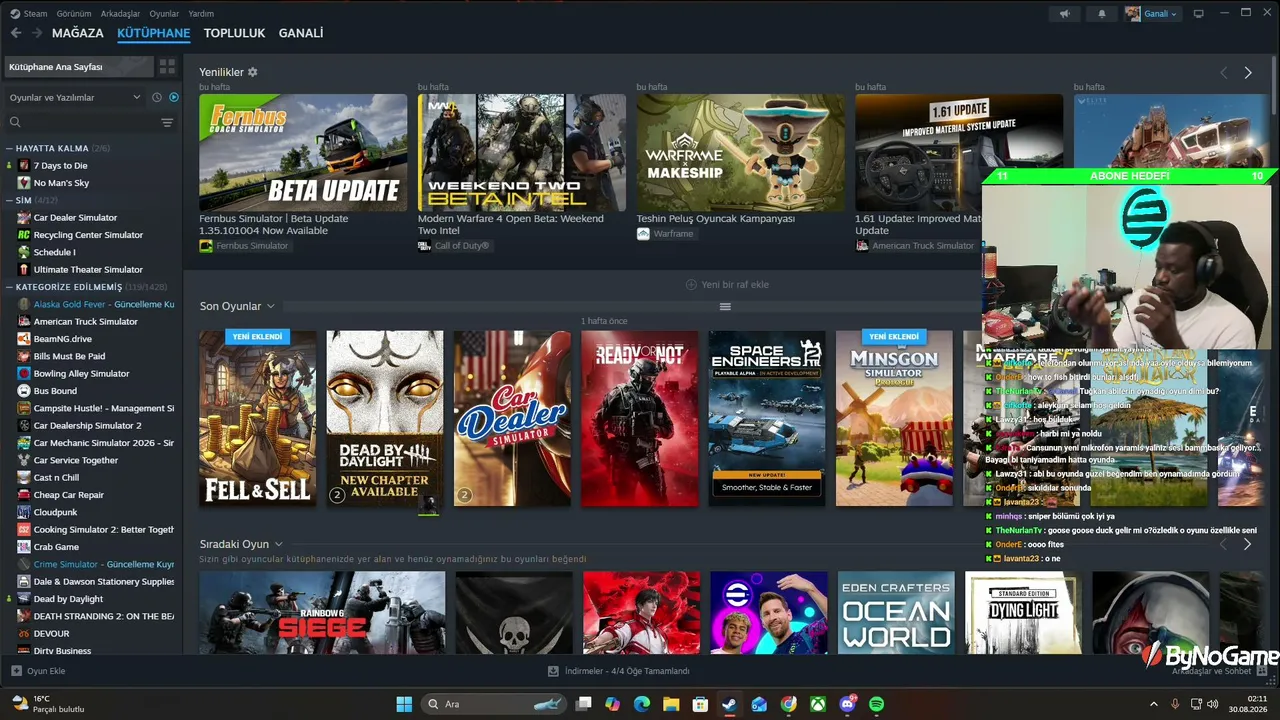
Task: Open Ganali account dropdown
Action: pos(1152,14)
